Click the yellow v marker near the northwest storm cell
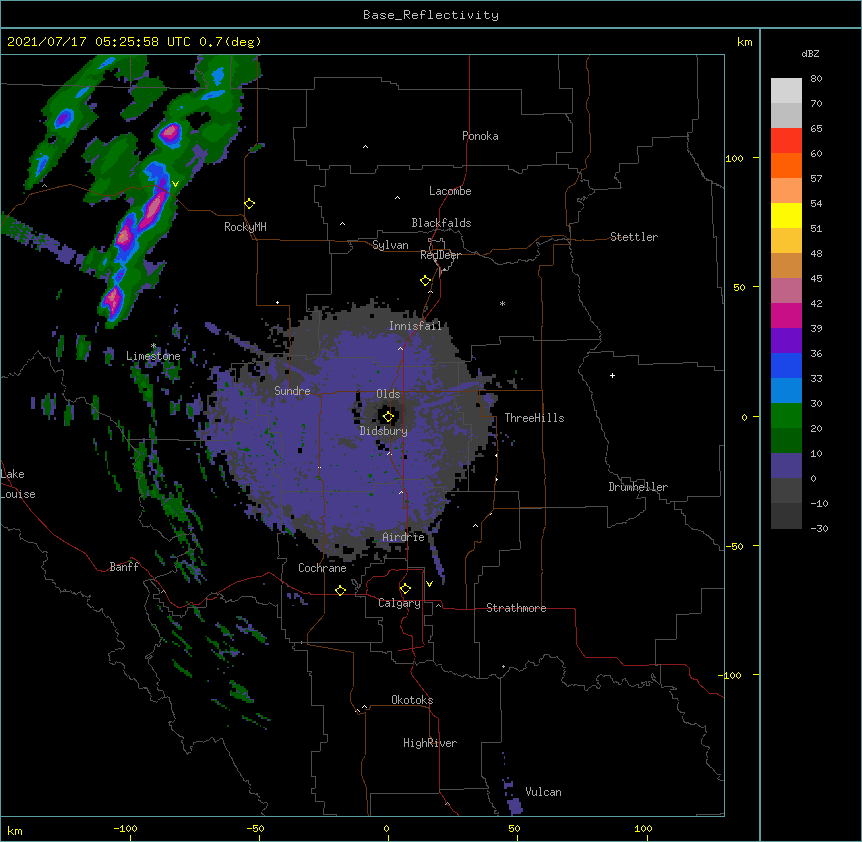862x842 pixels. [175, 184]
